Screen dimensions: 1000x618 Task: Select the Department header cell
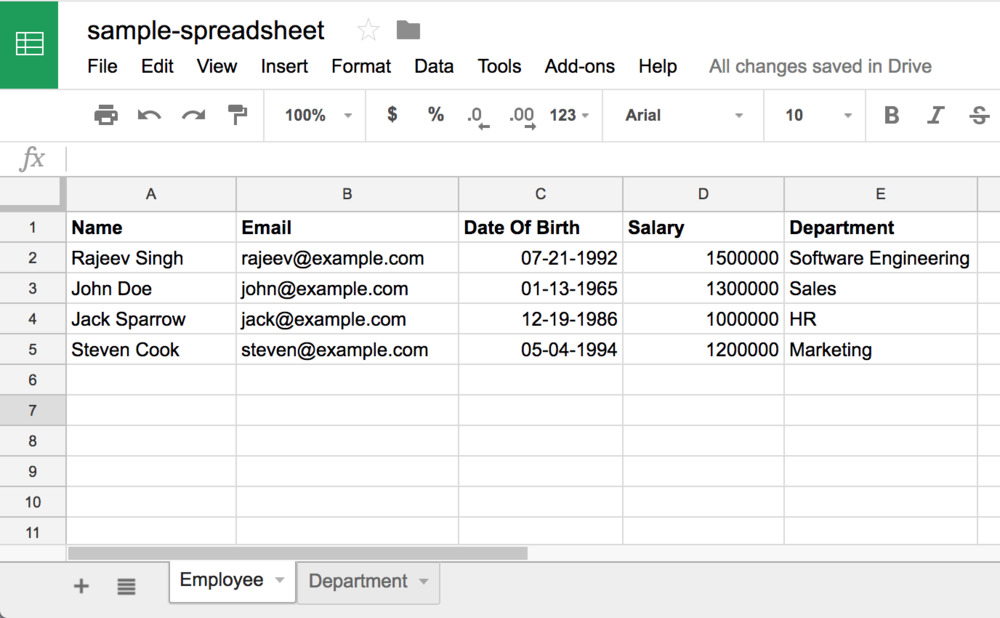click(x=880, y=228)
